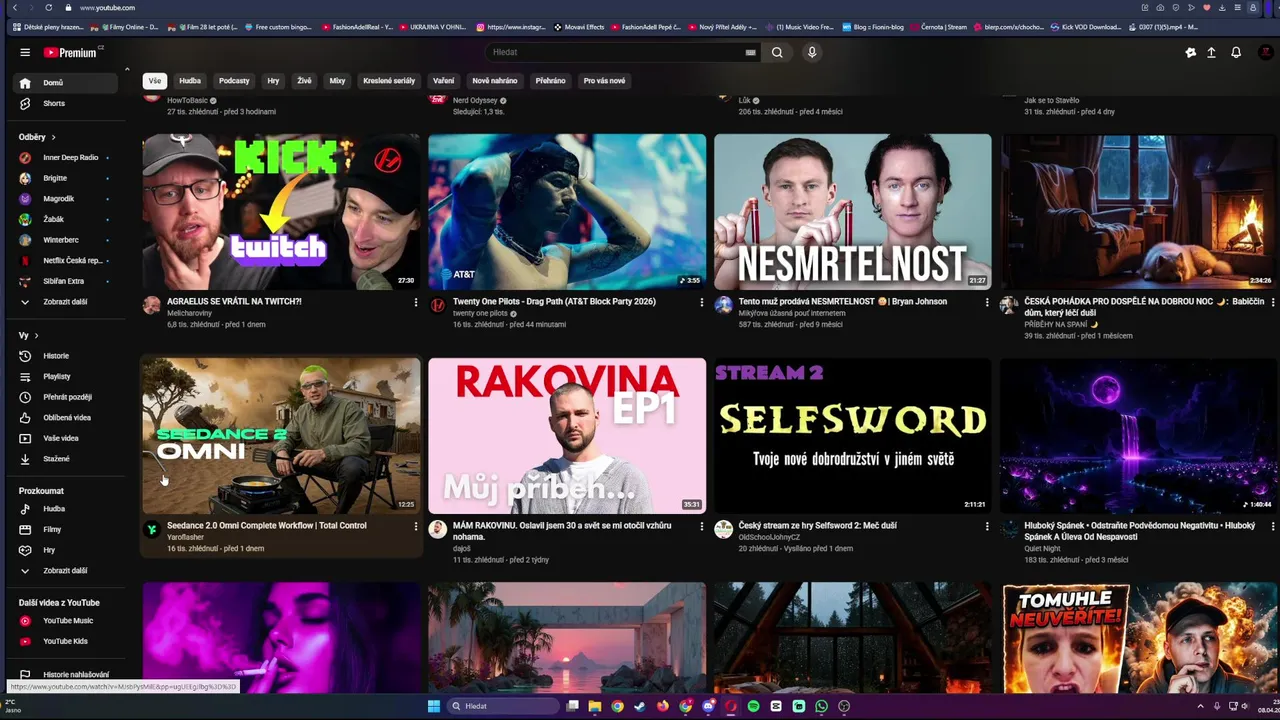Select the Pro vás nové chip
Screen dimensions: 1280x720
[x=604, y=81]
